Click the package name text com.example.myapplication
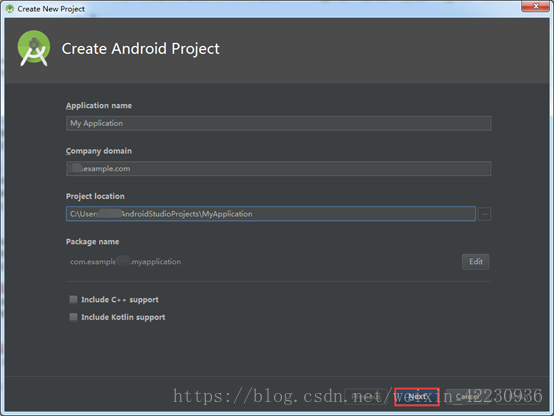 click(125, 262)
